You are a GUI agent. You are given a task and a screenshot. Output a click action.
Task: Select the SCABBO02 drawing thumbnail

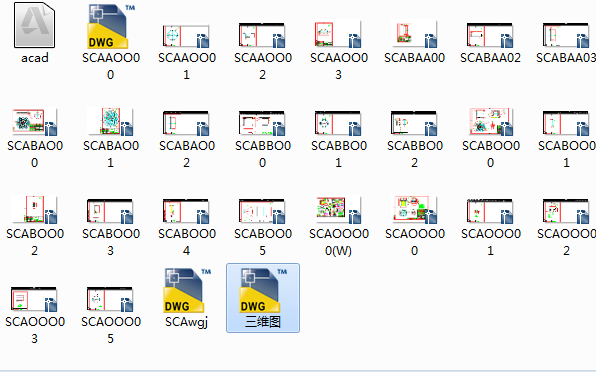(x=414, y=123)
